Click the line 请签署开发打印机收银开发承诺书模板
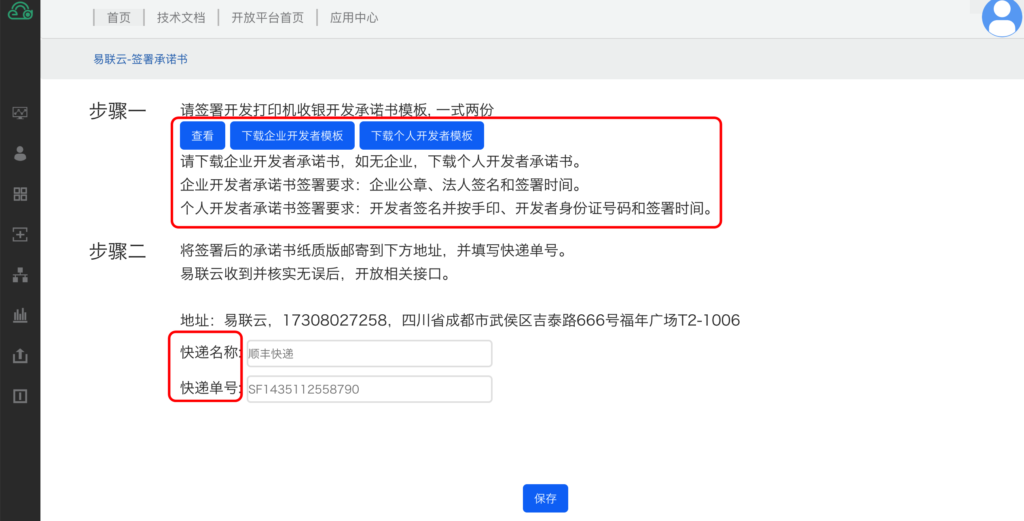The width and height of the screenshot is (1024, 521). (337, 110)
